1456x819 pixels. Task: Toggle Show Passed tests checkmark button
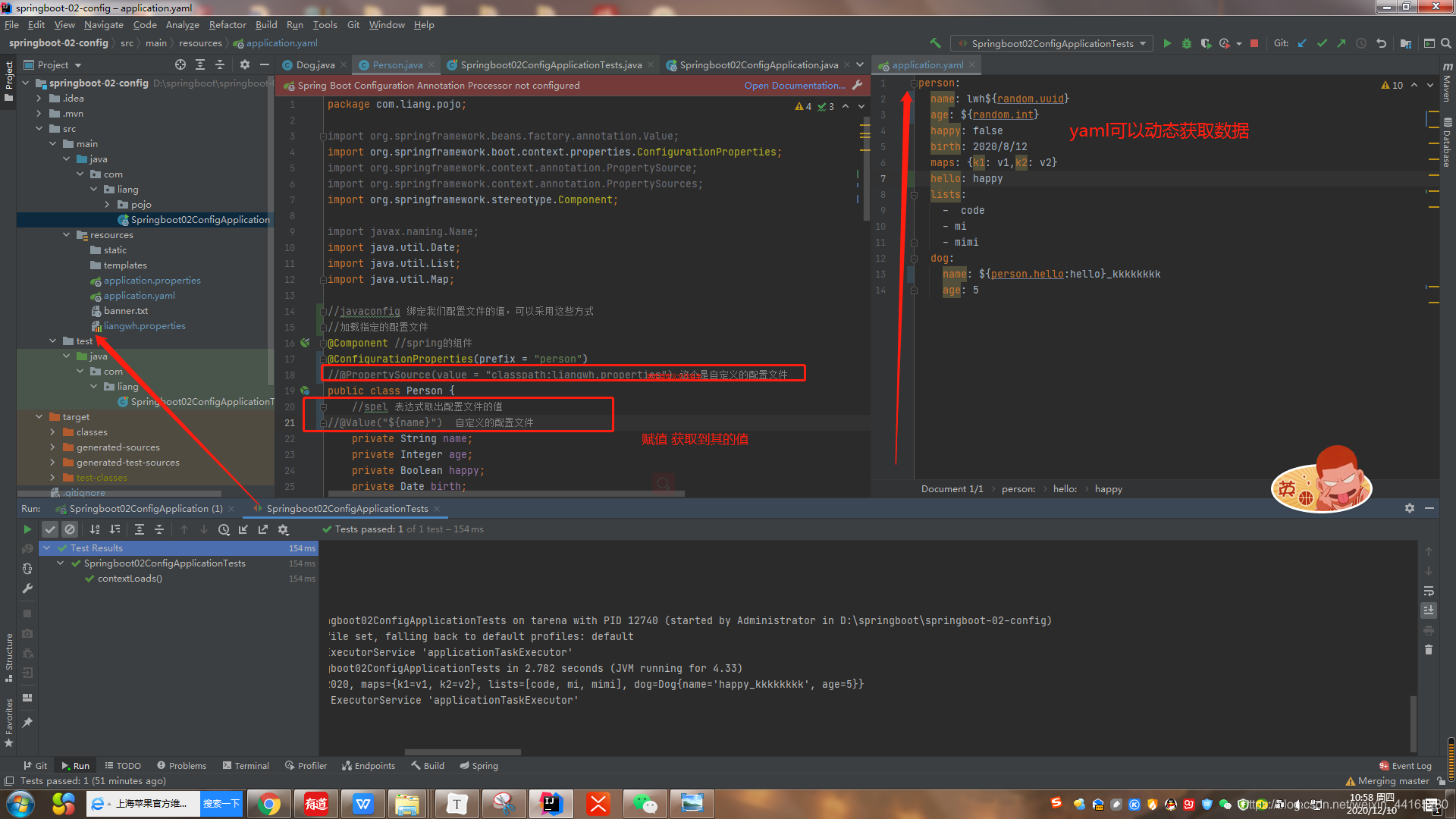50,529
